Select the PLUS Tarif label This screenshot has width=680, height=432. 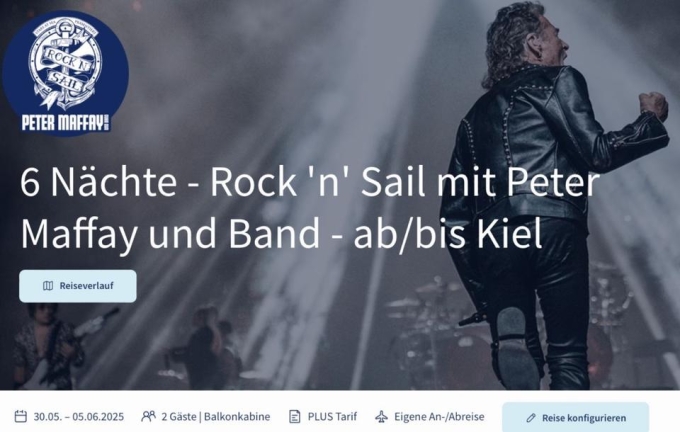click(332, 417)
